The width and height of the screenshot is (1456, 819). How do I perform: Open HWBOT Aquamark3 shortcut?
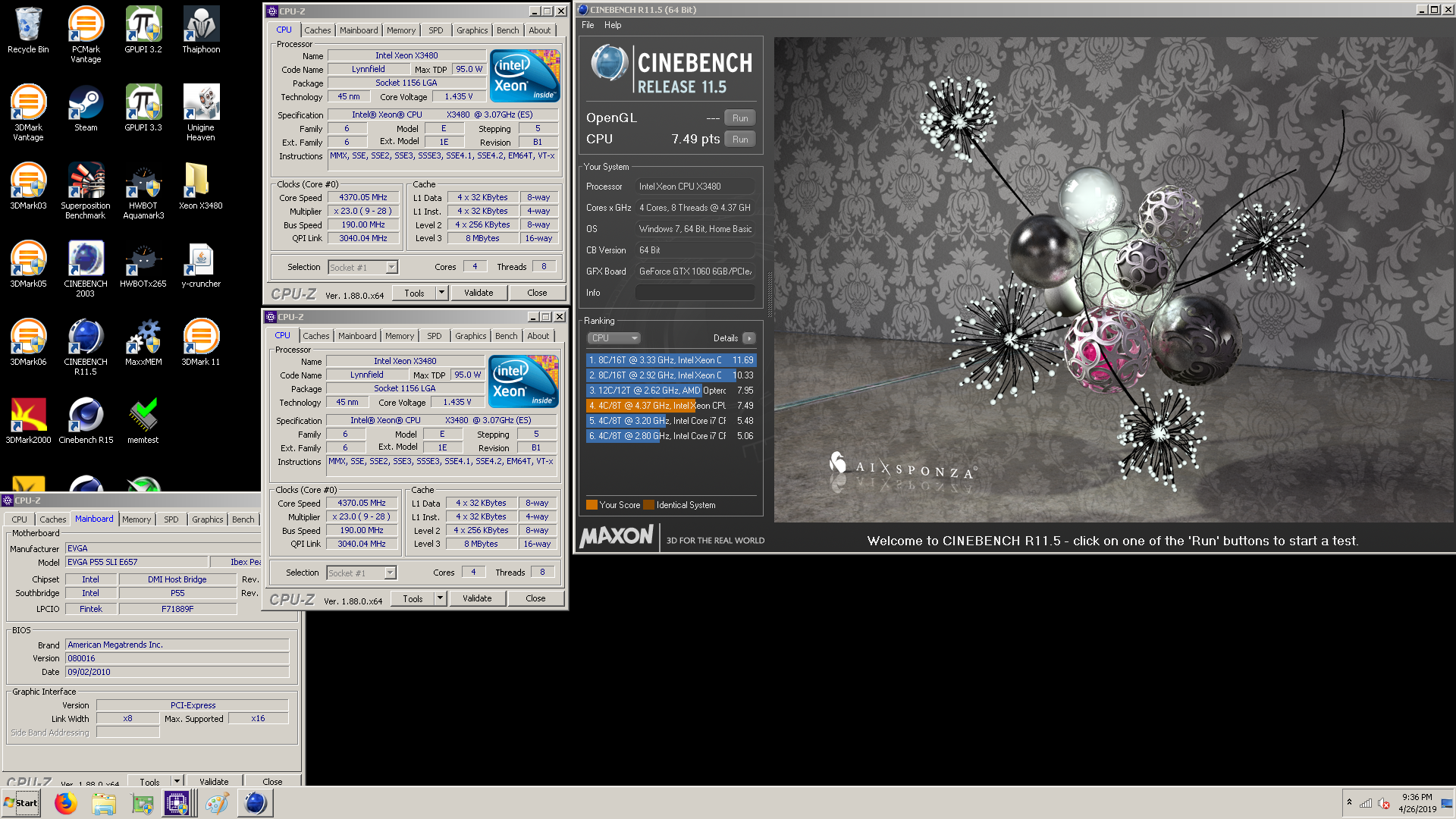pos(143,191)
